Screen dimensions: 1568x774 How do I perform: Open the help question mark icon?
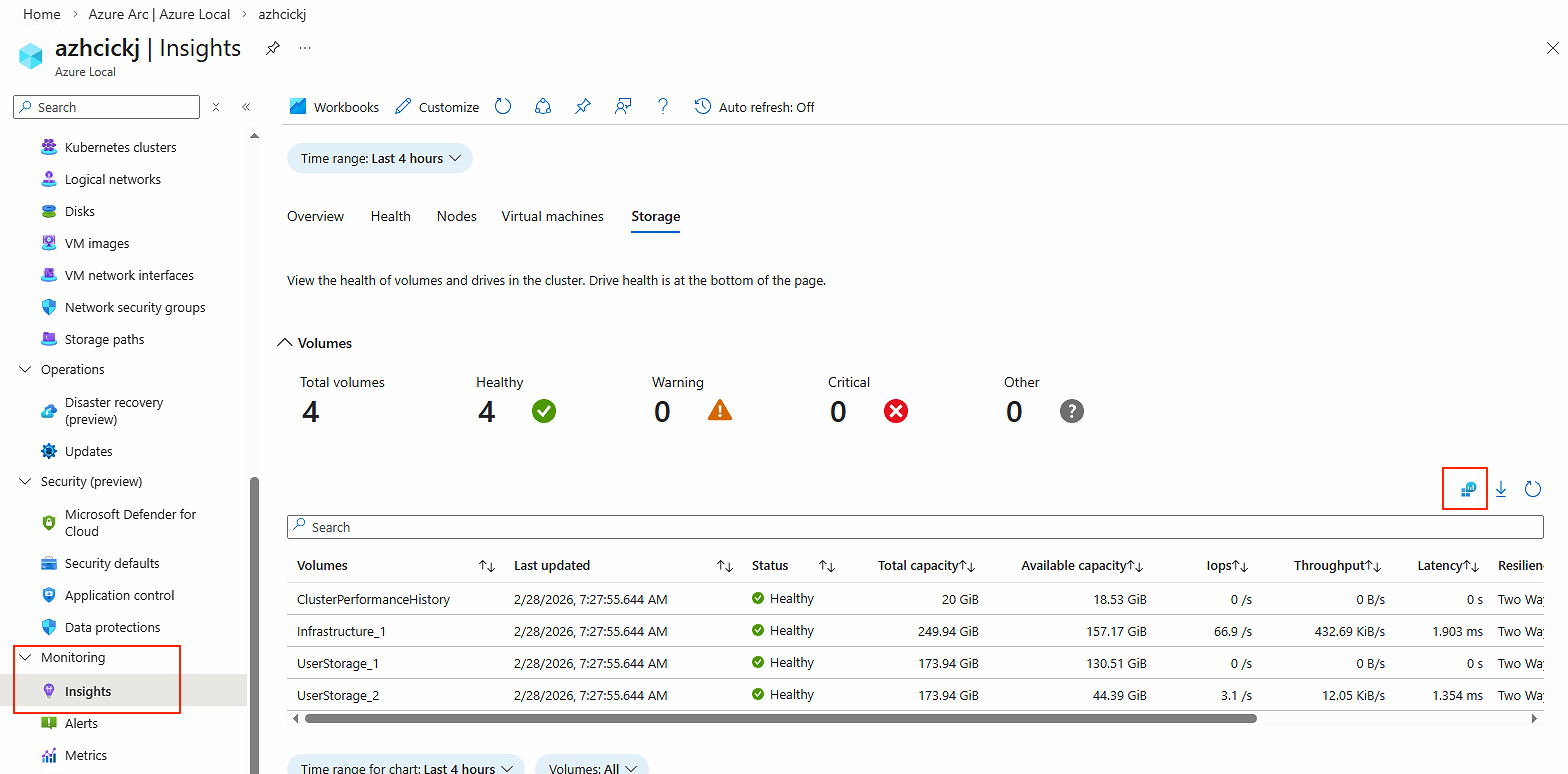[662, 107]
